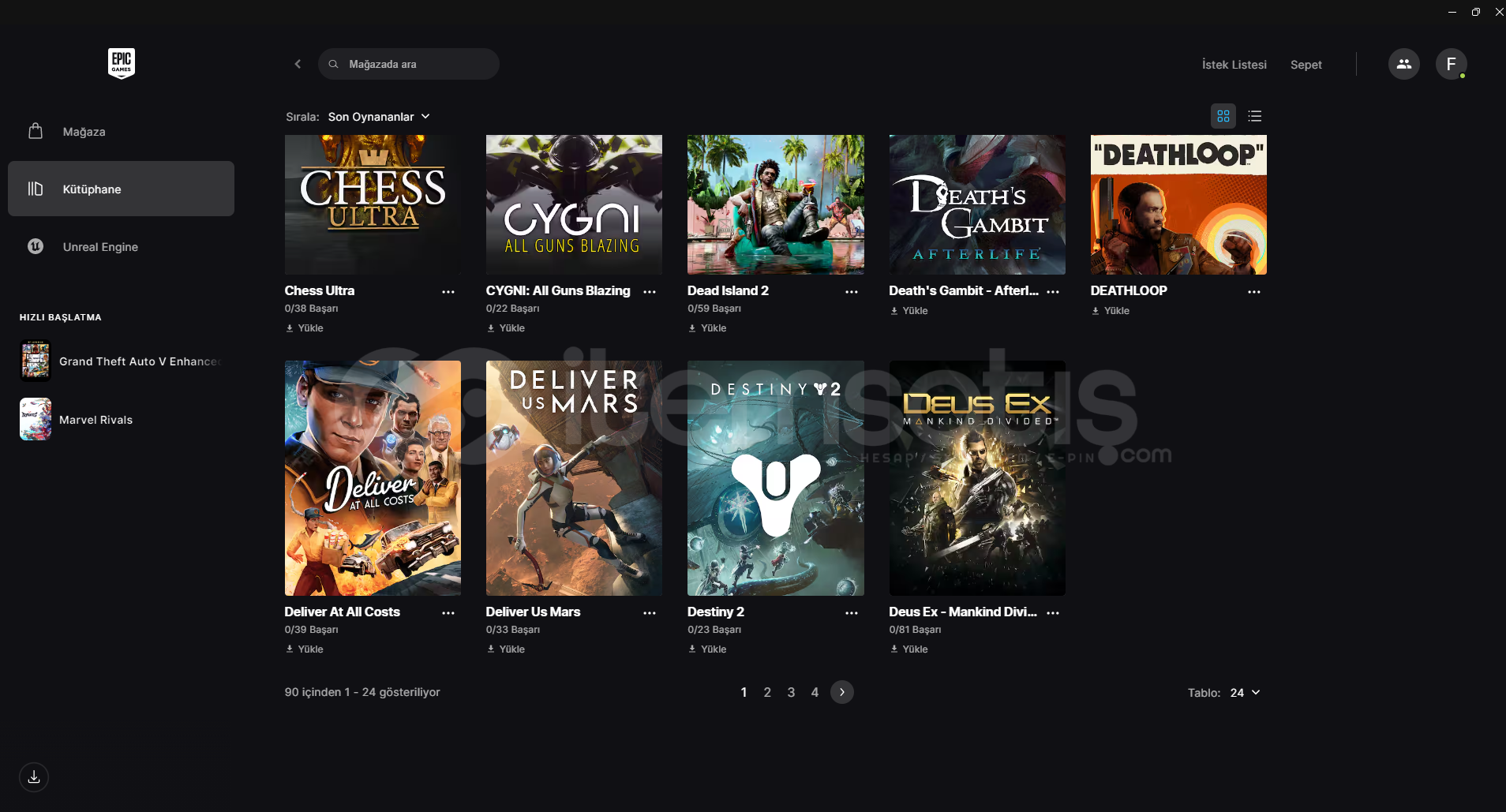Click Yükle under Deliver At All Costs
This screenshot has width=1506, height=812.
(305, 649)
